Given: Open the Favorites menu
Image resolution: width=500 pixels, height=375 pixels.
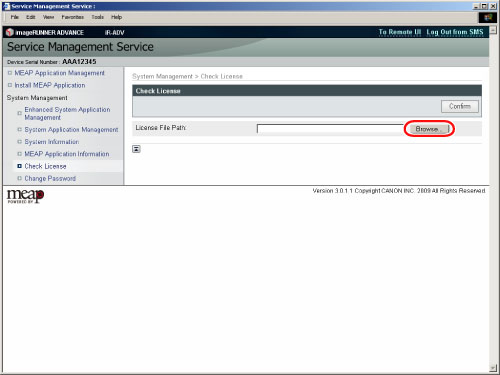Looking at the screenshot, I should point(73,17).
